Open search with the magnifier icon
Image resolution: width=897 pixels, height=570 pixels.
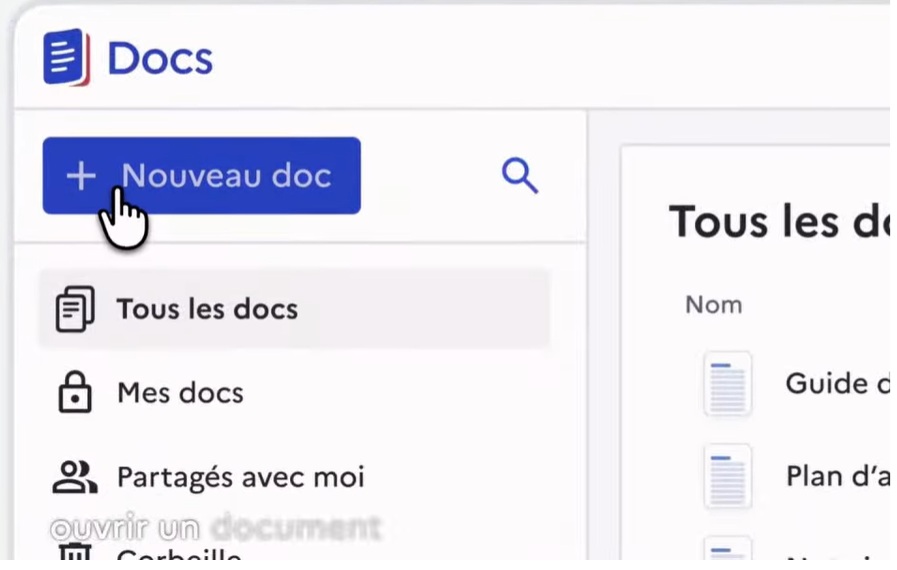pos(519,176)
